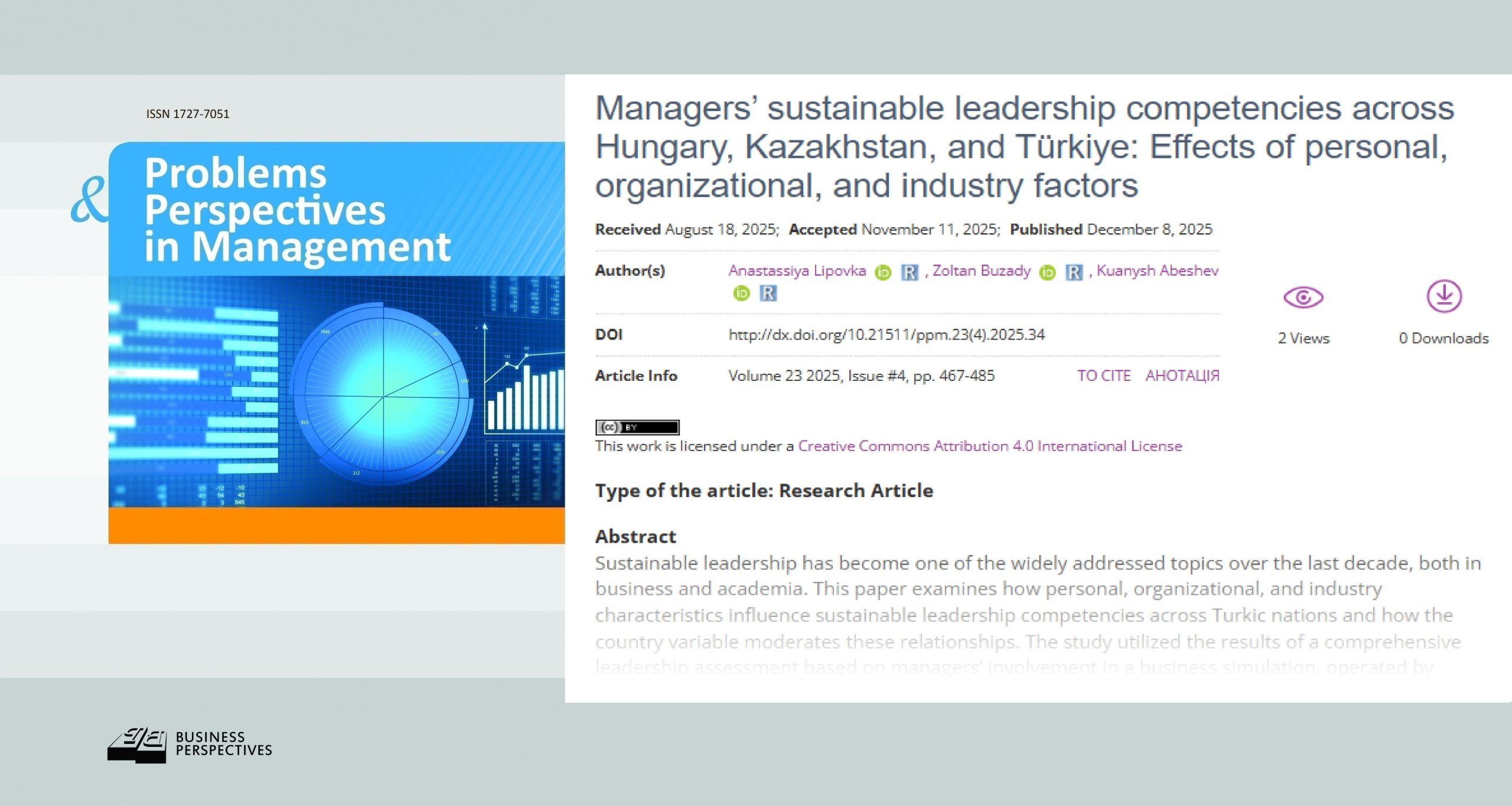Open Creative Commons Attribution 4.0 License link

coord(990,446)
